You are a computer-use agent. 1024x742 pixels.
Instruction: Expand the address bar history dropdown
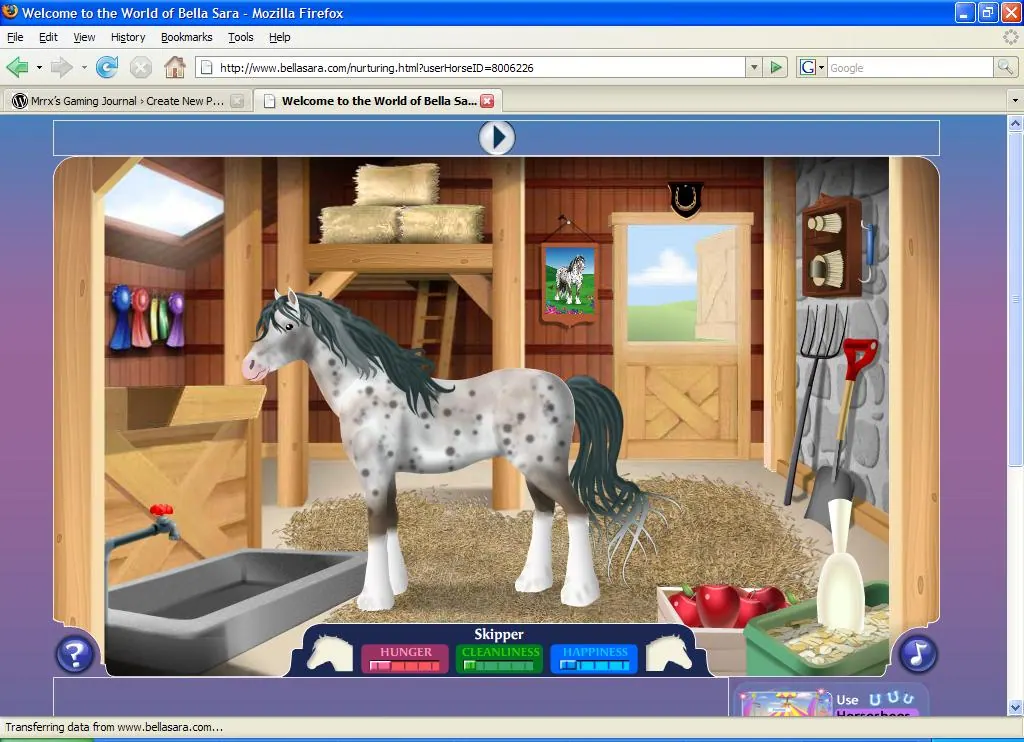click(x=754, y=67)
